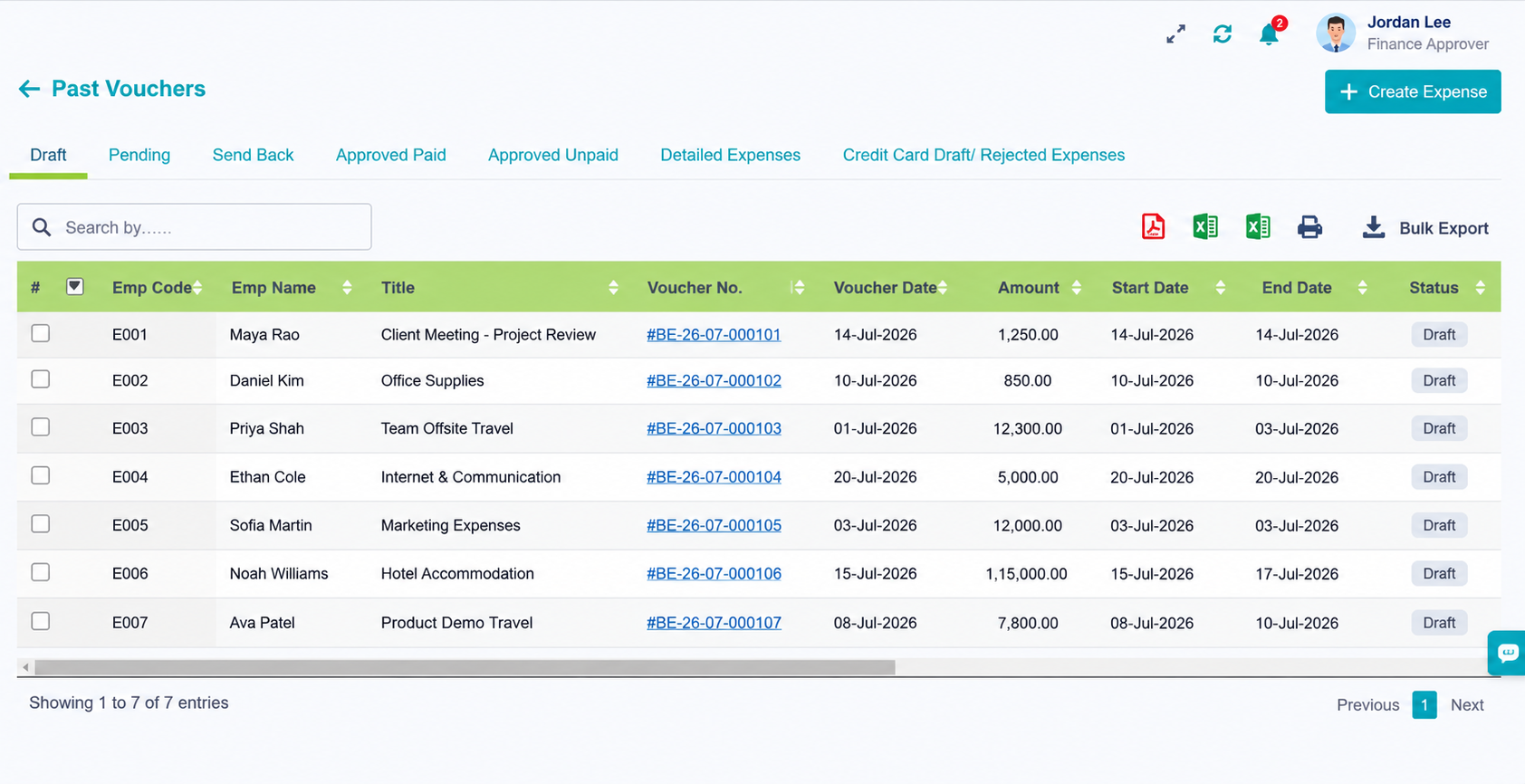Open voucher #BE-26-07-000102
Image resolution: width=1525 pixels, height=784 pixels.
pos(714,380)
